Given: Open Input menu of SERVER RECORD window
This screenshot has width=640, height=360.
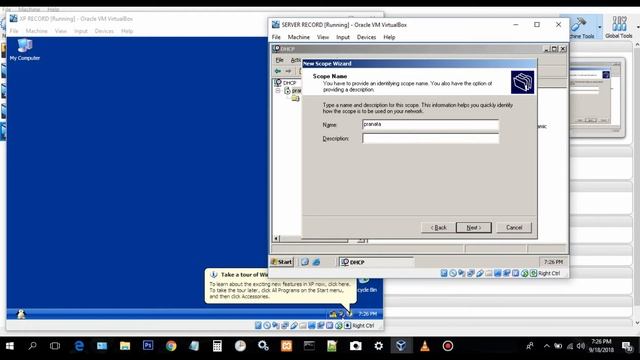Looking at the screenshot, I should (x=343, y=37).
